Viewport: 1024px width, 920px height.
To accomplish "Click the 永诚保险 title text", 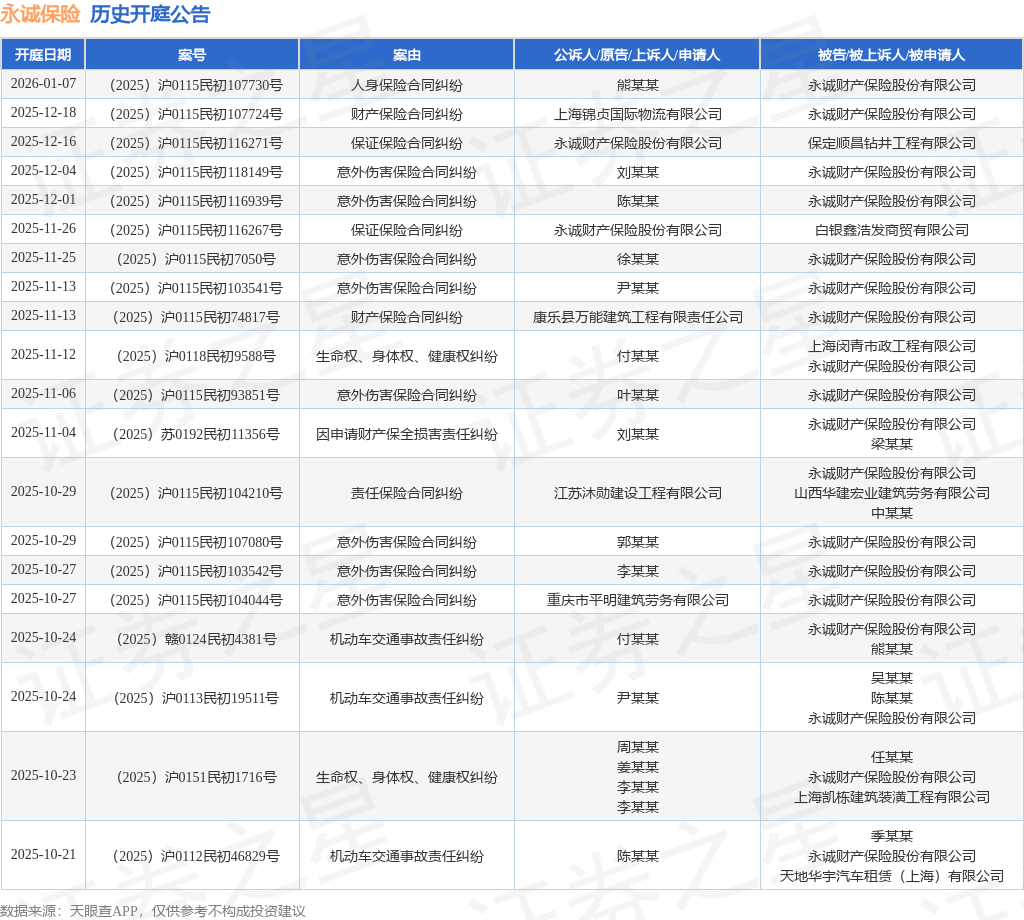I will coord(40,14).
